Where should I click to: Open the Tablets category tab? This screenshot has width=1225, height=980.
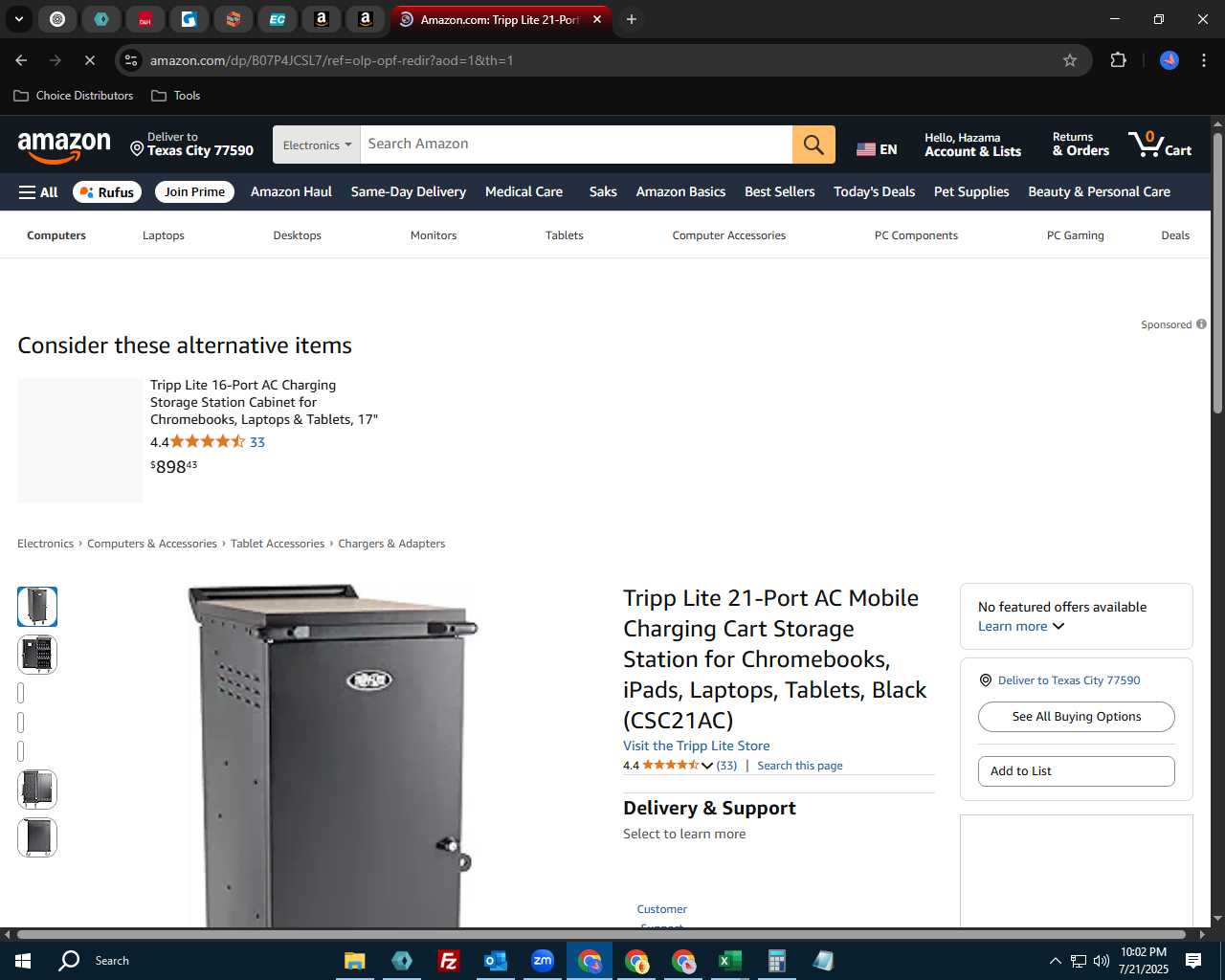(565, 235)
